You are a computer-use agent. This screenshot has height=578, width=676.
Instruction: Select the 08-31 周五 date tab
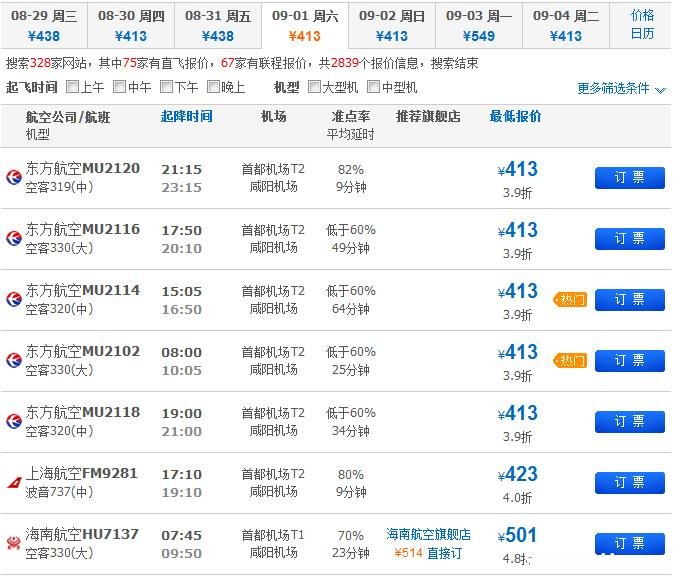(x=218, y=25)
